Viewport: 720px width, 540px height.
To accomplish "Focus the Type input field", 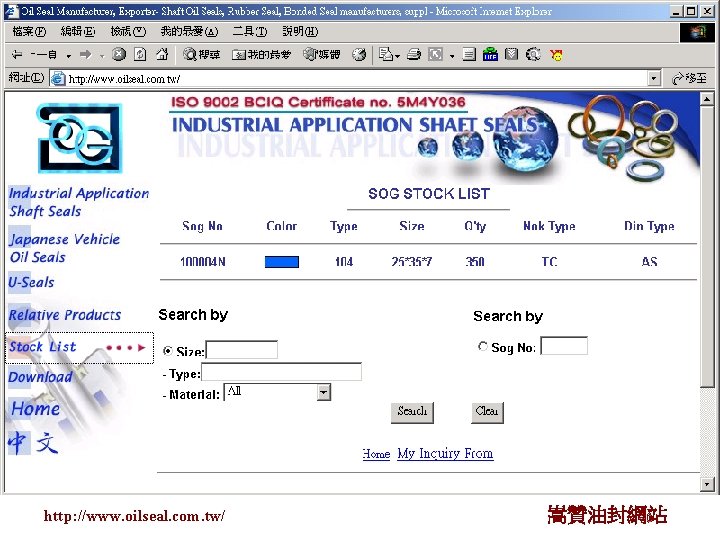I will tap(281, 372).
